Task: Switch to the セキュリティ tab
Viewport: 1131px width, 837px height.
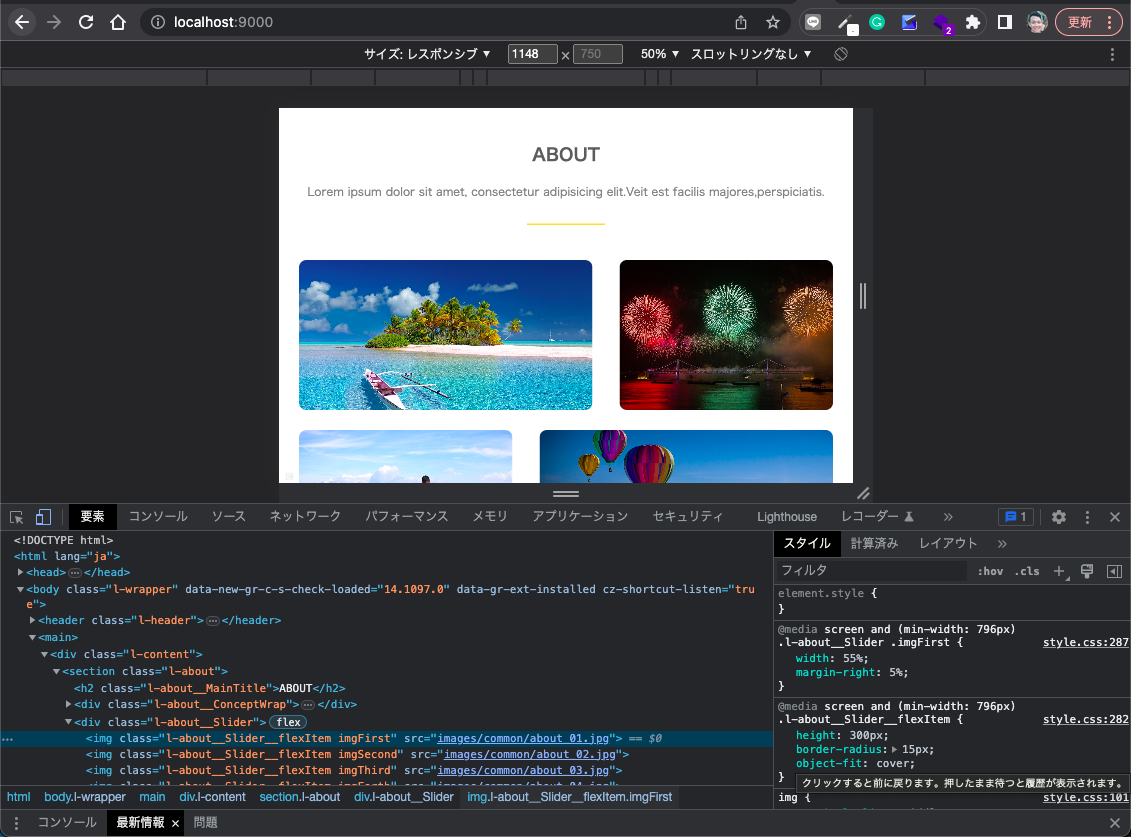Action: (x=687, y=517)
